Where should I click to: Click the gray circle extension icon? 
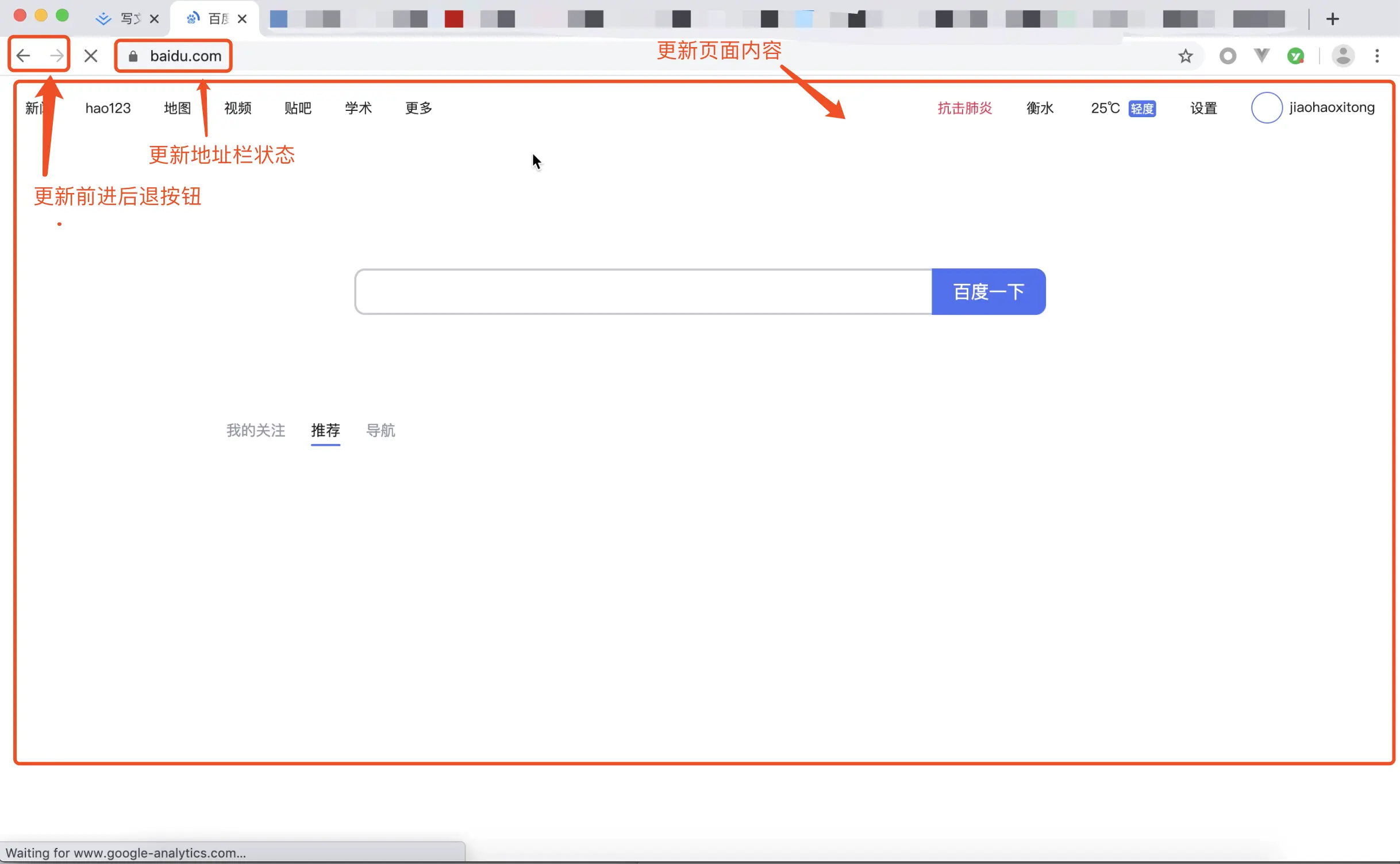click(1228, 56)
